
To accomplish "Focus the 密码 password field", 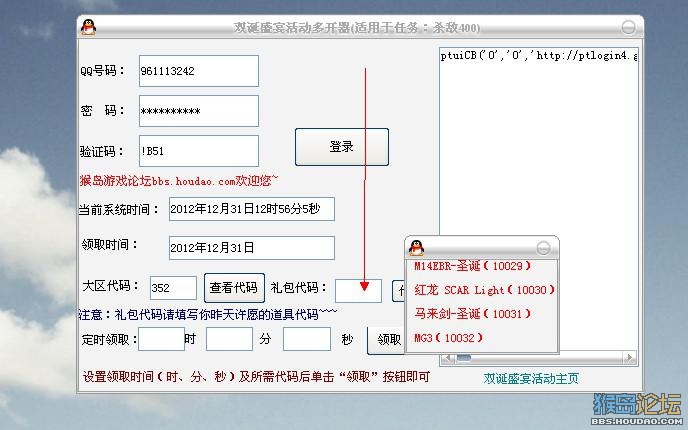I will pos(199,111).
